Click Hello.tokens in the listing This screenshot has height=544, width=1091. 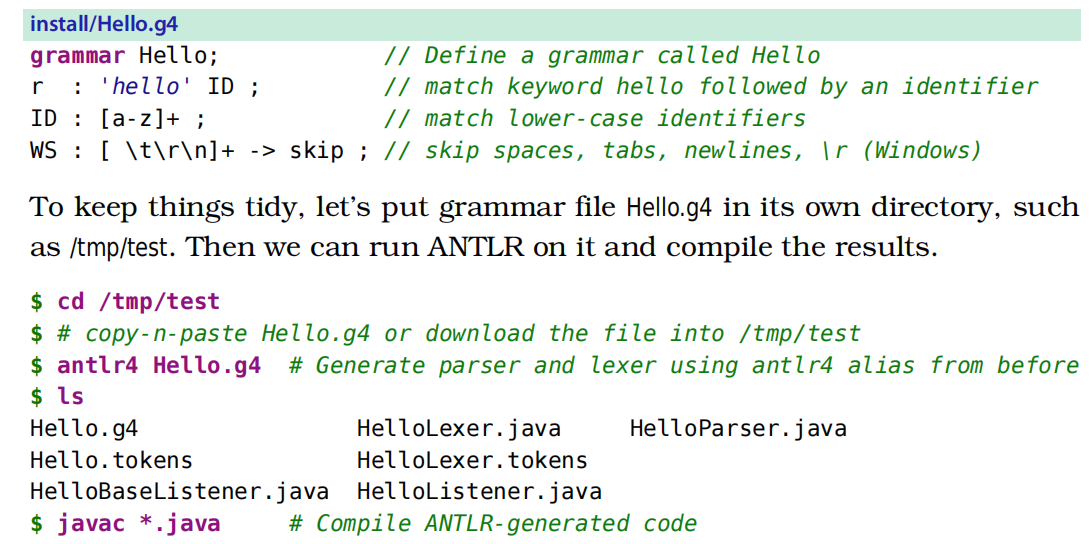111,461
